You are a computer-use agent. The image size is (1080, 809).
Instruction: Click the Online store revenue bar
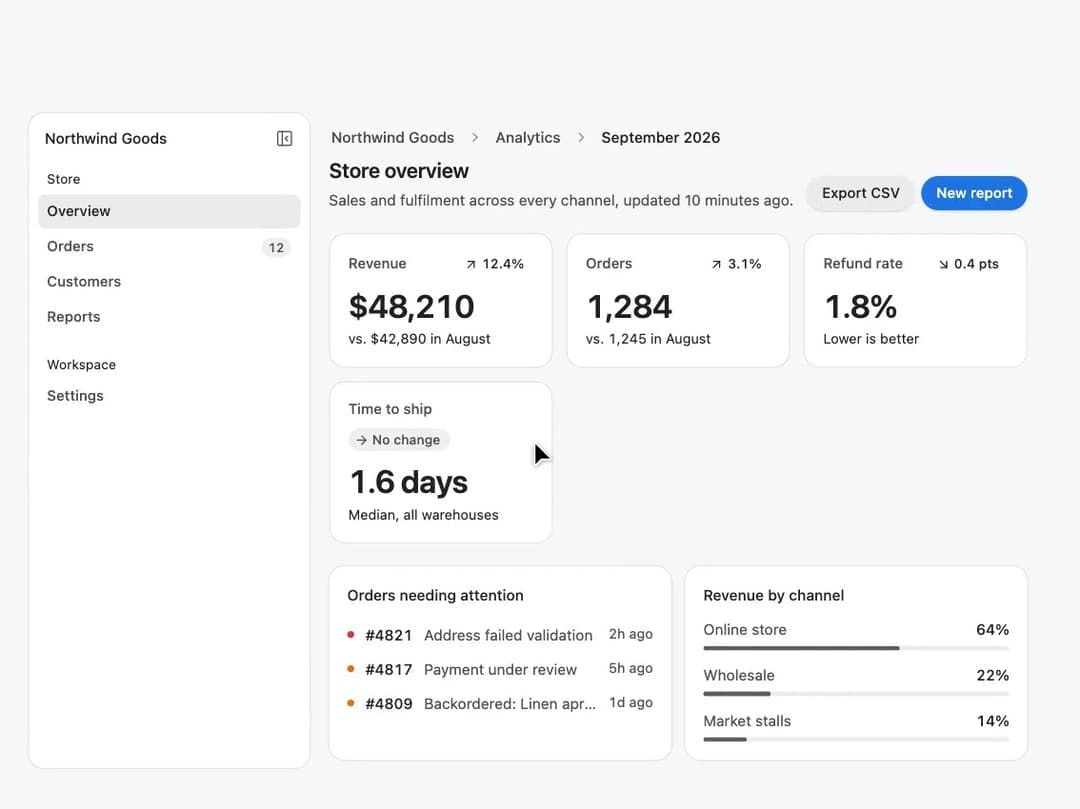pos(856,648)
